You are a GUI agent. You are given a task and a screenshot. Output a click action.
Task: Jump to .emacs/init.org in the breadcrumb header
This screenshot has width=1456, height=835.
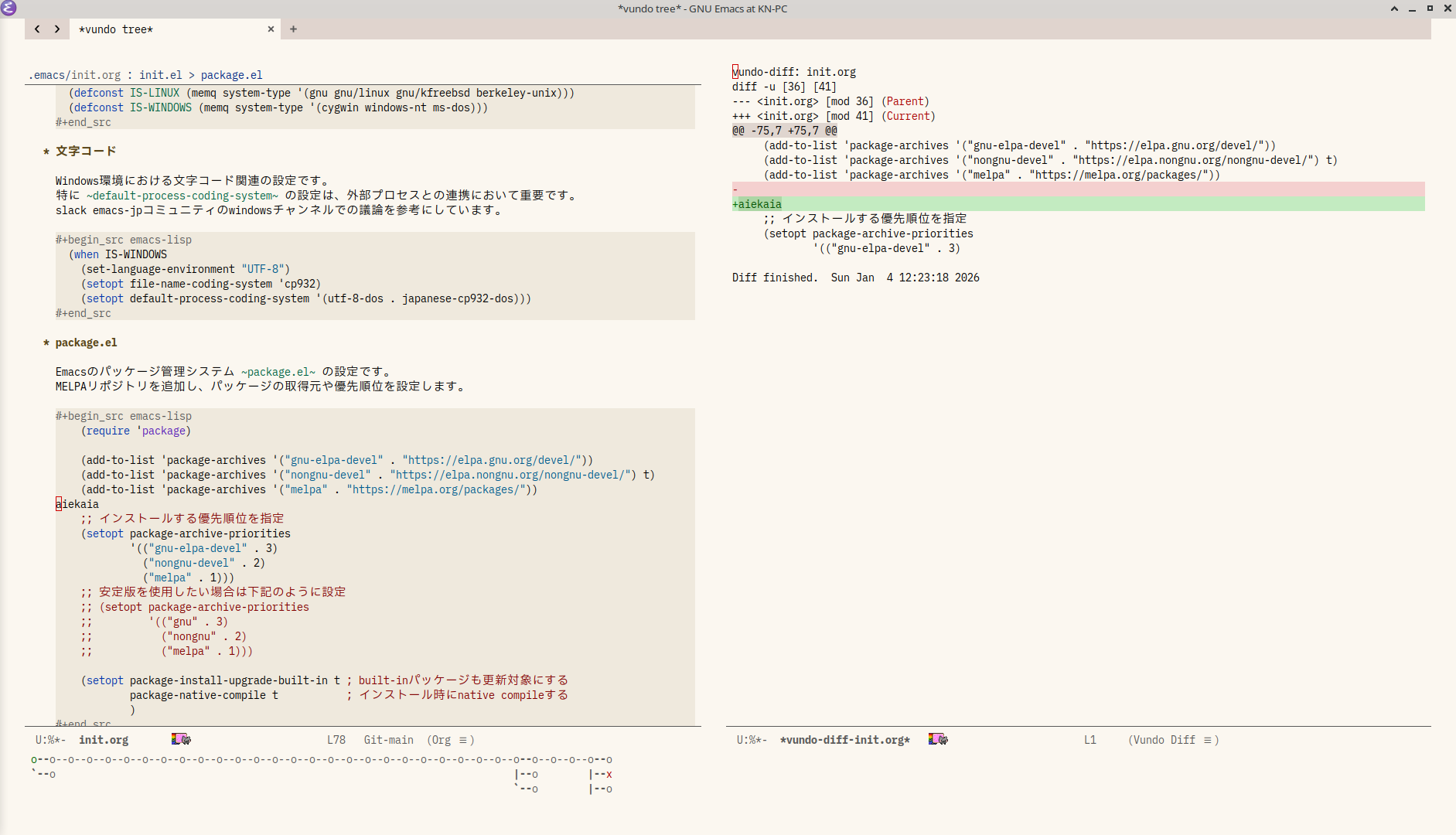74,75
